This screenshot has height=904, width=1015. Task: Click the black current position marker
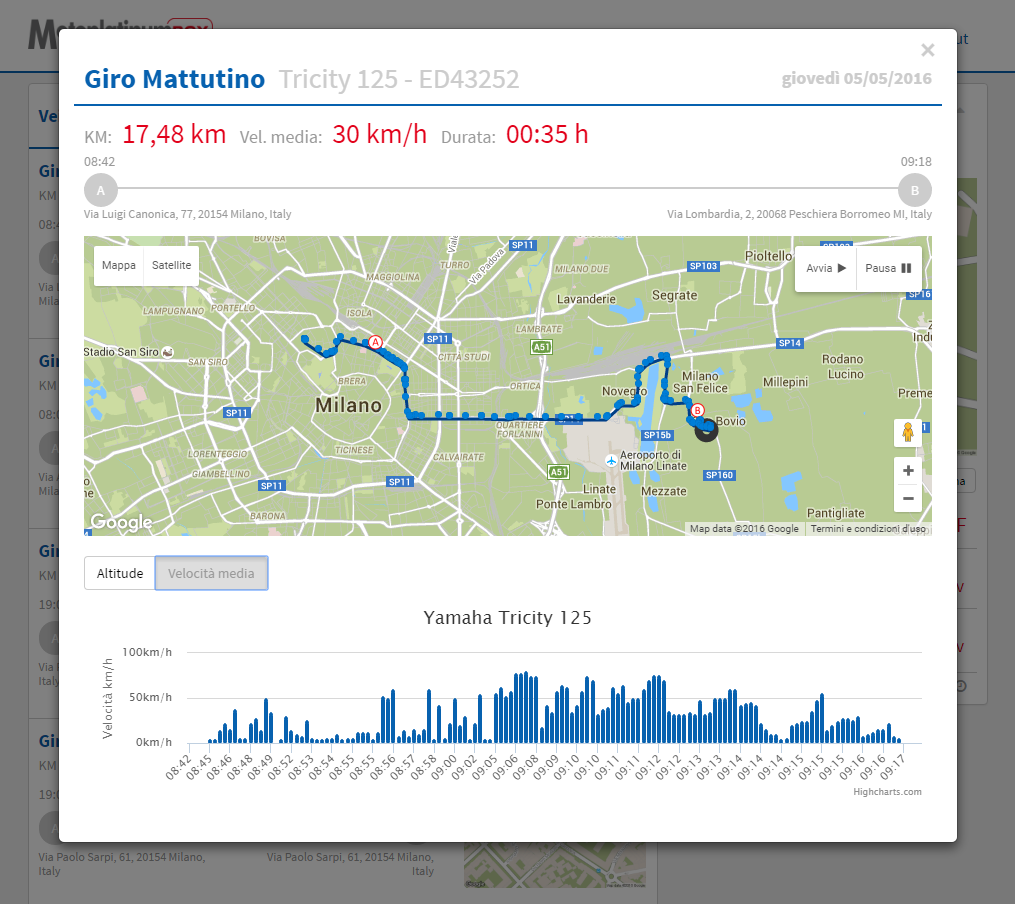[x=706, y=428]
